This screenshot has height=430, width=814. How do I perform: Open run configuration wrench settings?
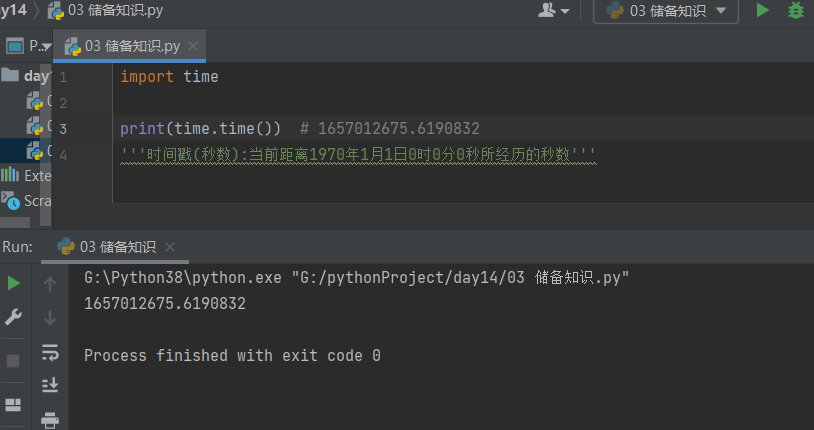click(13, 317)
